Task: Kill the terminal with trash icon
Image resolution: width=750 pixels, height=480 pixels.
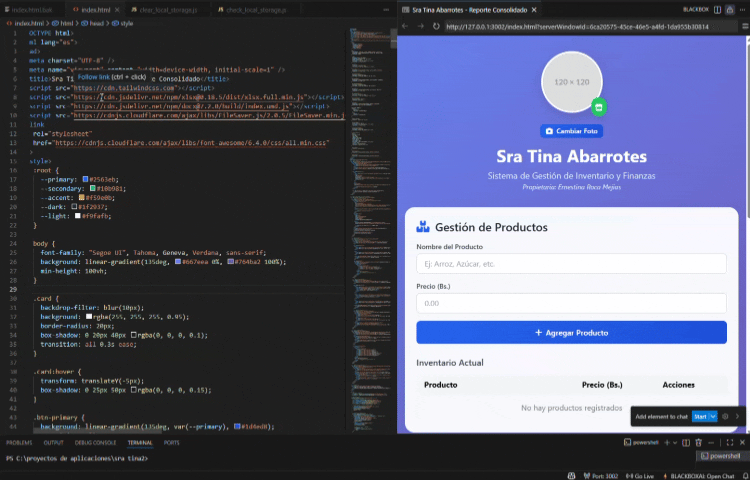Action: 698,443
